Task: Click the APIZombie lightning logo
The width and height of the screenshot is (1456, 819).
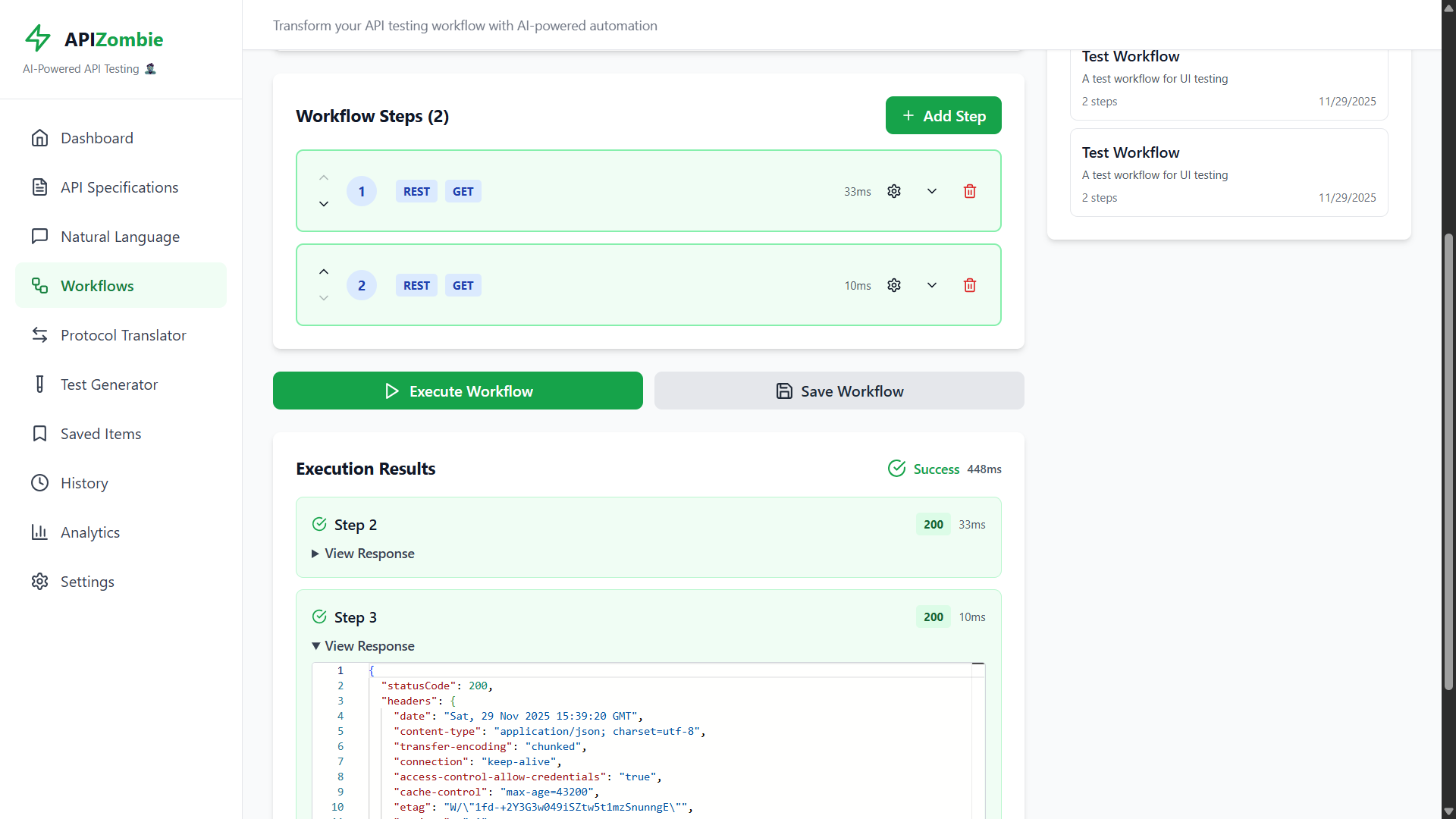Action: click(38, 38)
